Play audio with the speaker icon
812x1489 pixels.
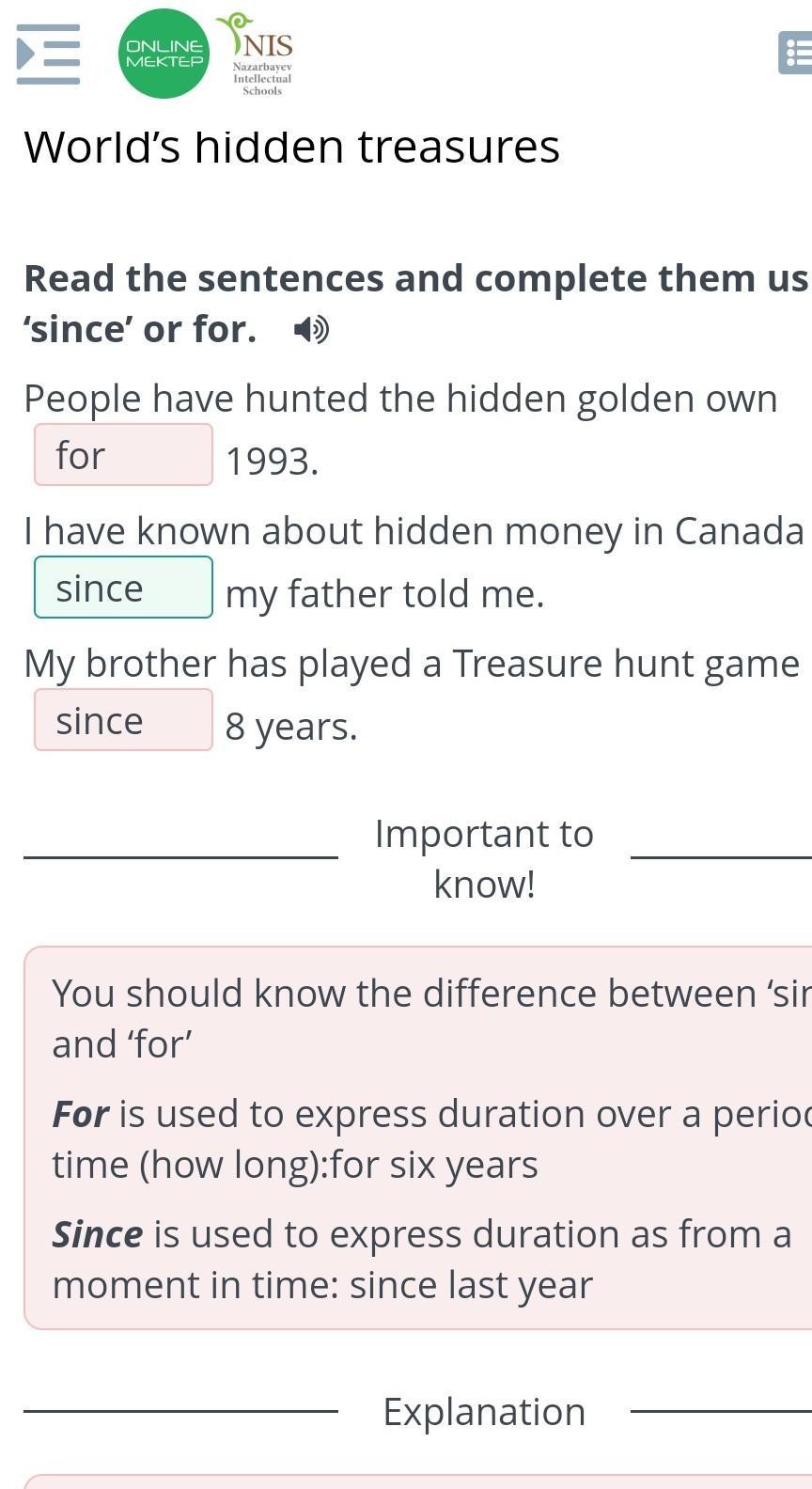tap(310, 330)
